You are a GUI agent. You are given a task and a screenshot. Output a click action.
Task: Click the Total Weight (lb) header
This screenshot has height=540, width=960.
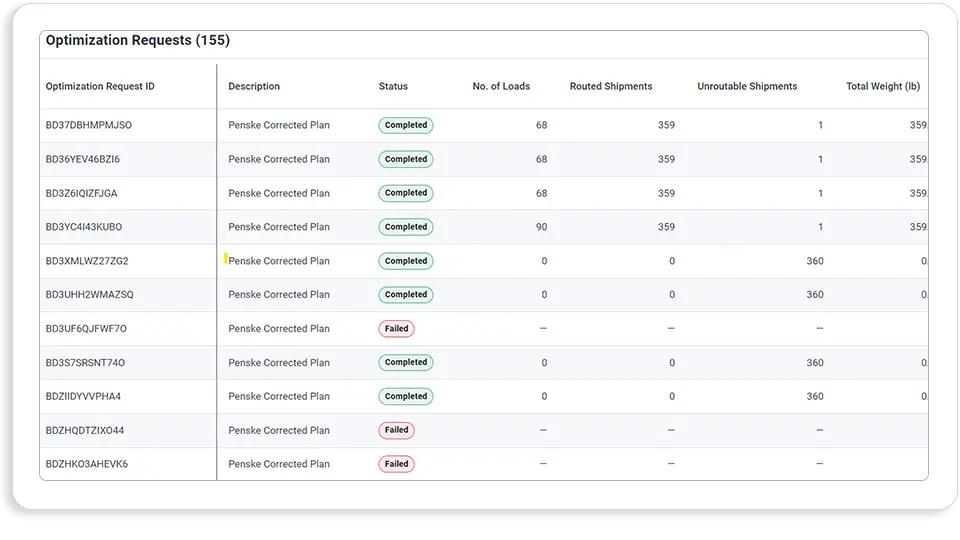[882, 87]
